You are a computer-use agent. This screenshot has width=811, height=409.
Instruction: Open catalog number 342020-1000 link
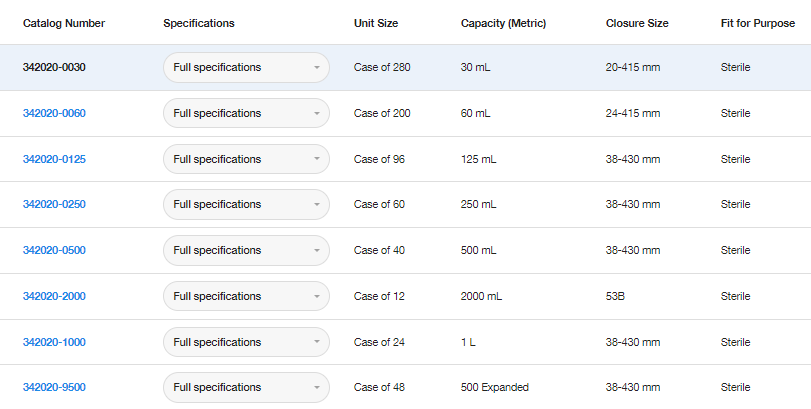54,342
